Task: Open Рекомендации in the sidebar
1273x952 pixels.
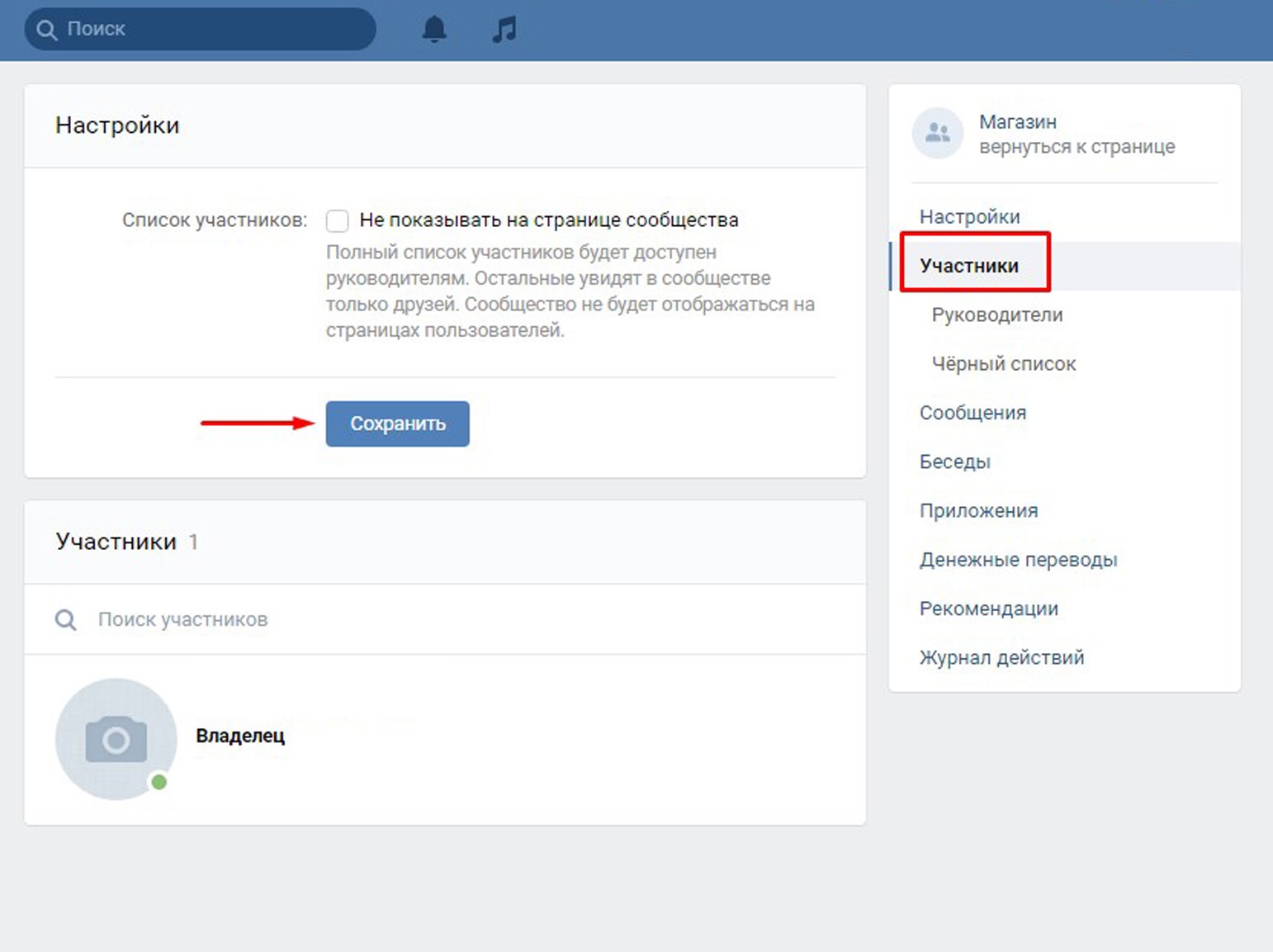Action: [988, 609]
